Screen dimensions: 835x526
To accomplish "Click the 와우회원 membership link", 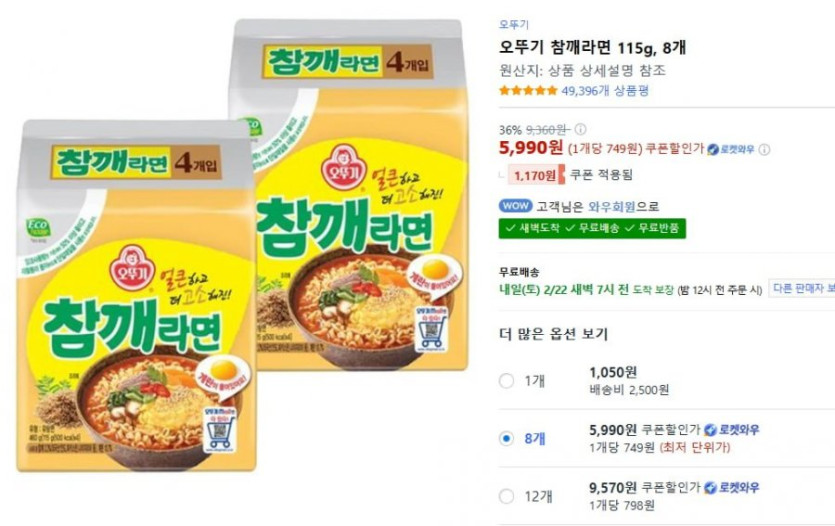I will click(x=612, y=207).
